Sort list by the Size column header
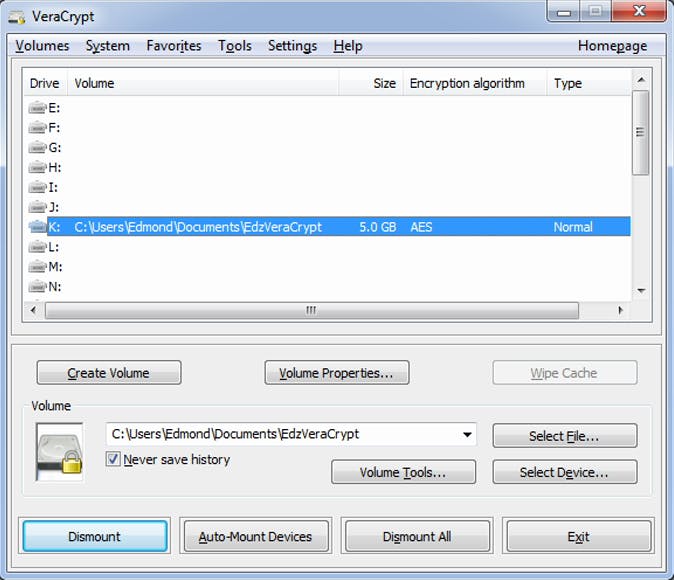The width and height of the screenshot is (674, 580). point(371,83)
